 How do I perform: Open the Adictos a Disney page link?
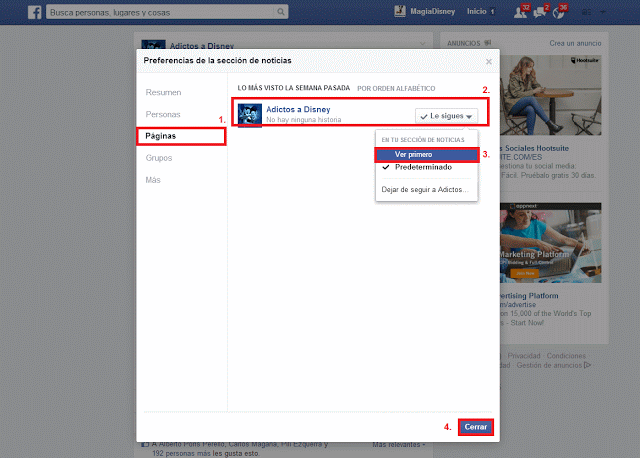coord(298,109)
